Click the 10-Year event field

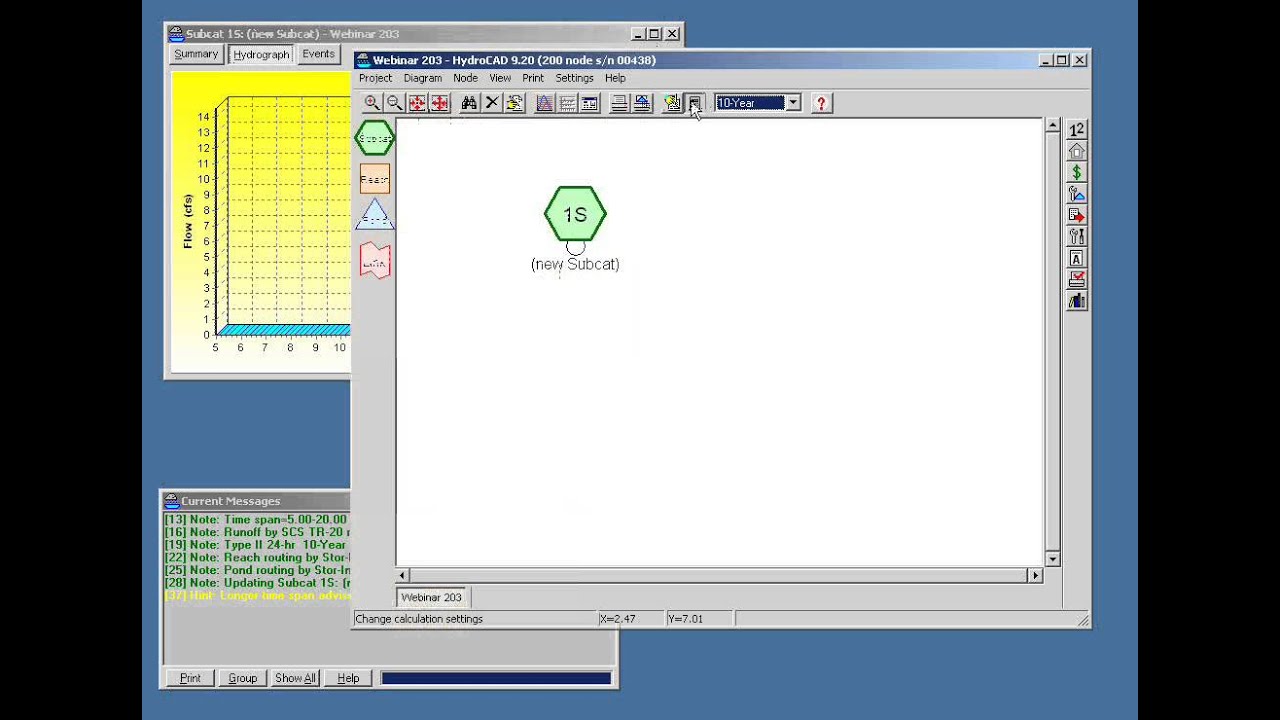[750, 103]
